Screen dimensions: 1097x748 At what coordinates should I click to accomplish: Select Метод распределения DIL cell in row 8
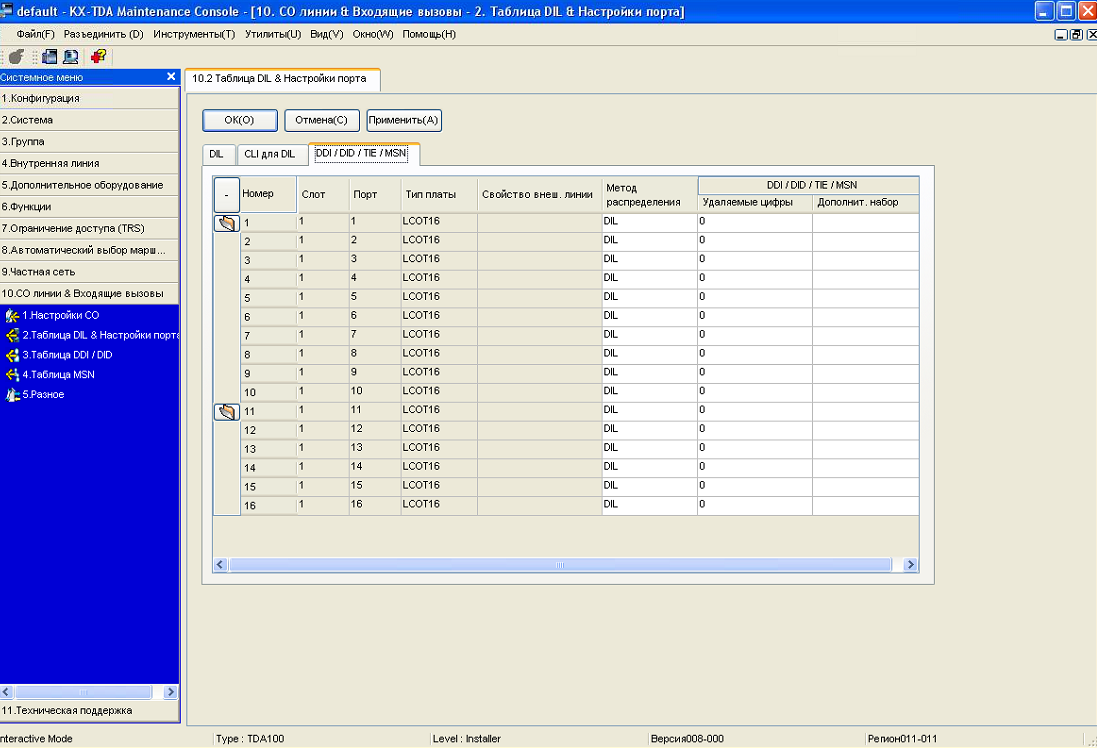[x=649, y=354]
